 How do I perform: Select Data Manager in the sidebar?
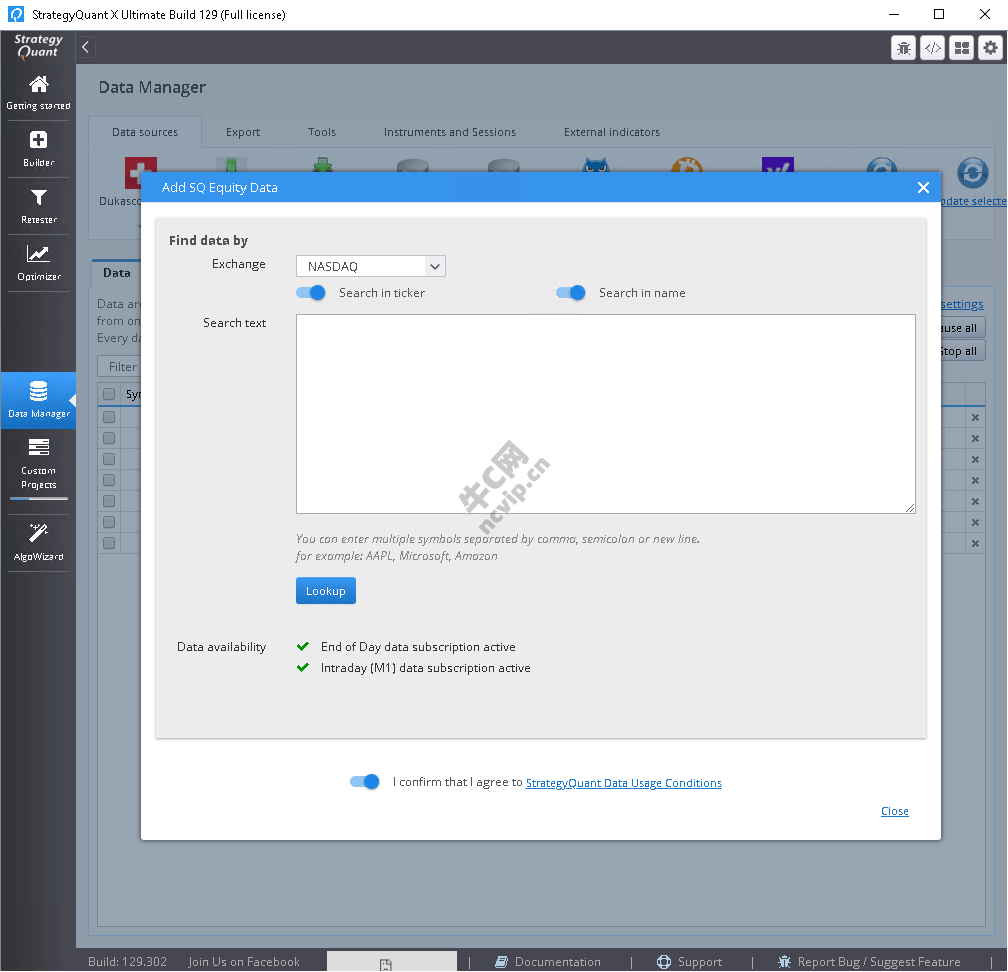(38, 400)
